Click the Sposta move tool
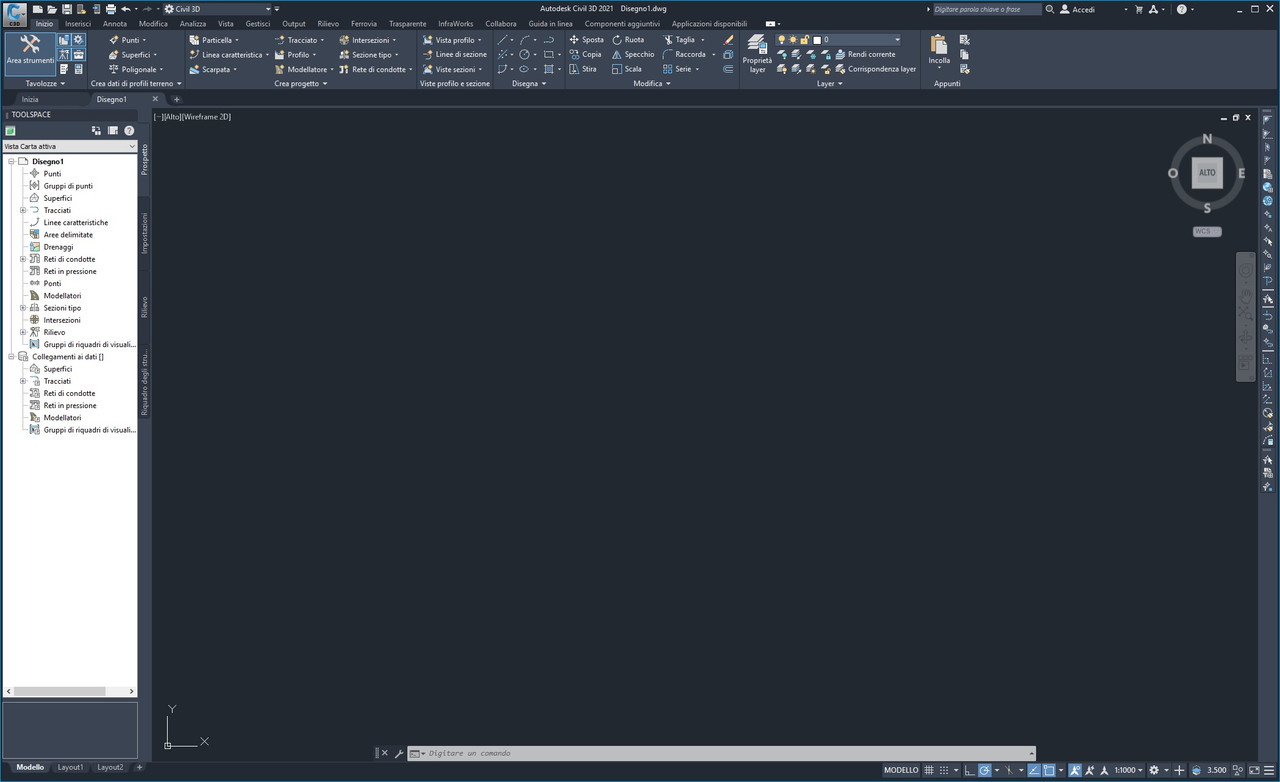Image resolution: width=1280 pixels, height=782 pixels. pos(587,40)
